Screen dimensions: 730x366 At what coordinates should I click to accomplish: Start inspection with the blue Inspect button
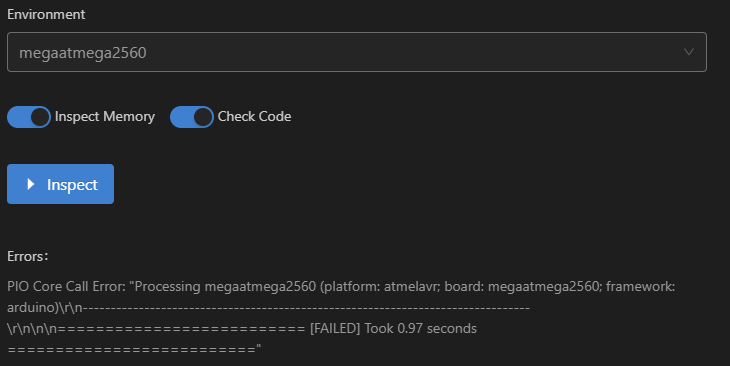coord(61,184)
